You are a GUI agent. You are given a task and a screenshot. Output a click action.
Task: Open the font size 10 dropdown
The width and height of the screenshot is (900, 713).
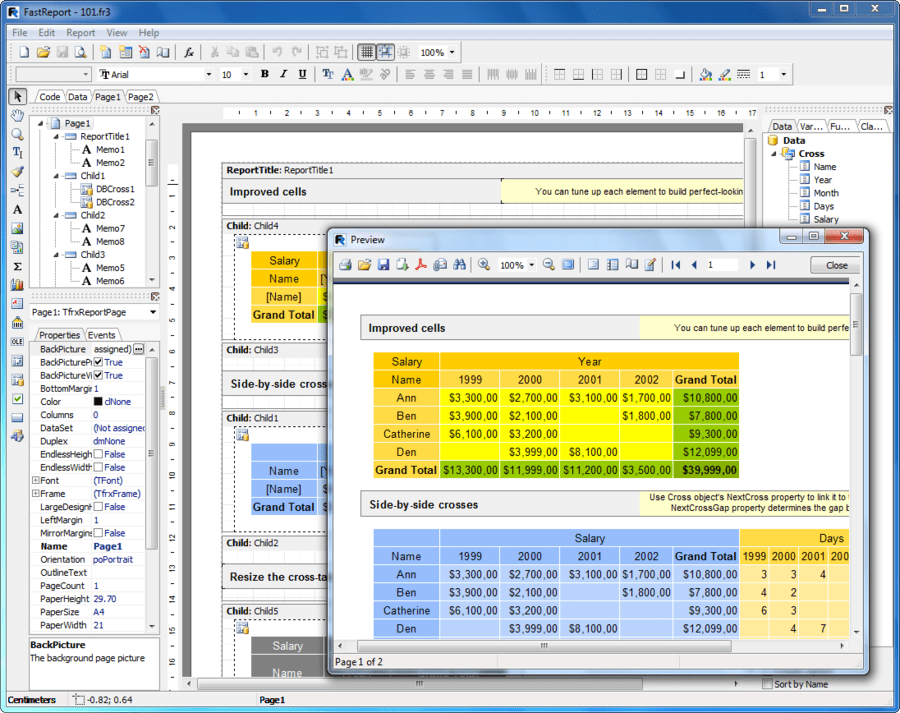tap(246, 74)
